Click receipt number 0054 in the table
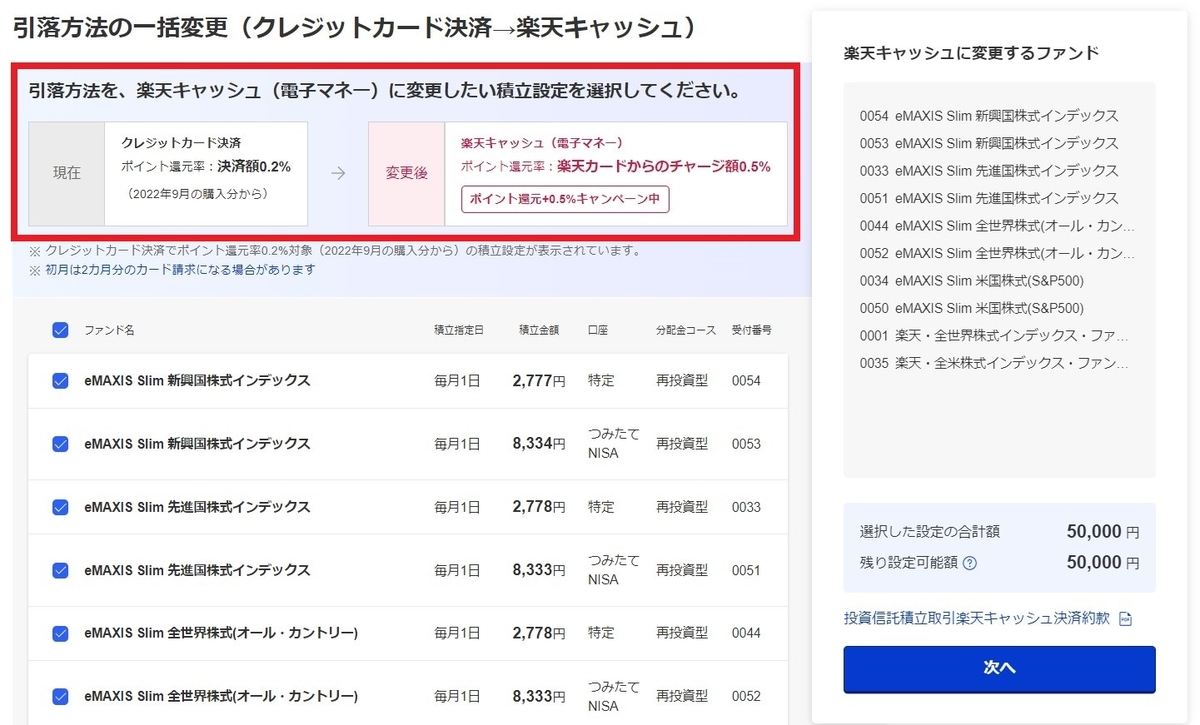Viewport: 1200px width, 725px height. pyautogui.click(x=746, y=381)
